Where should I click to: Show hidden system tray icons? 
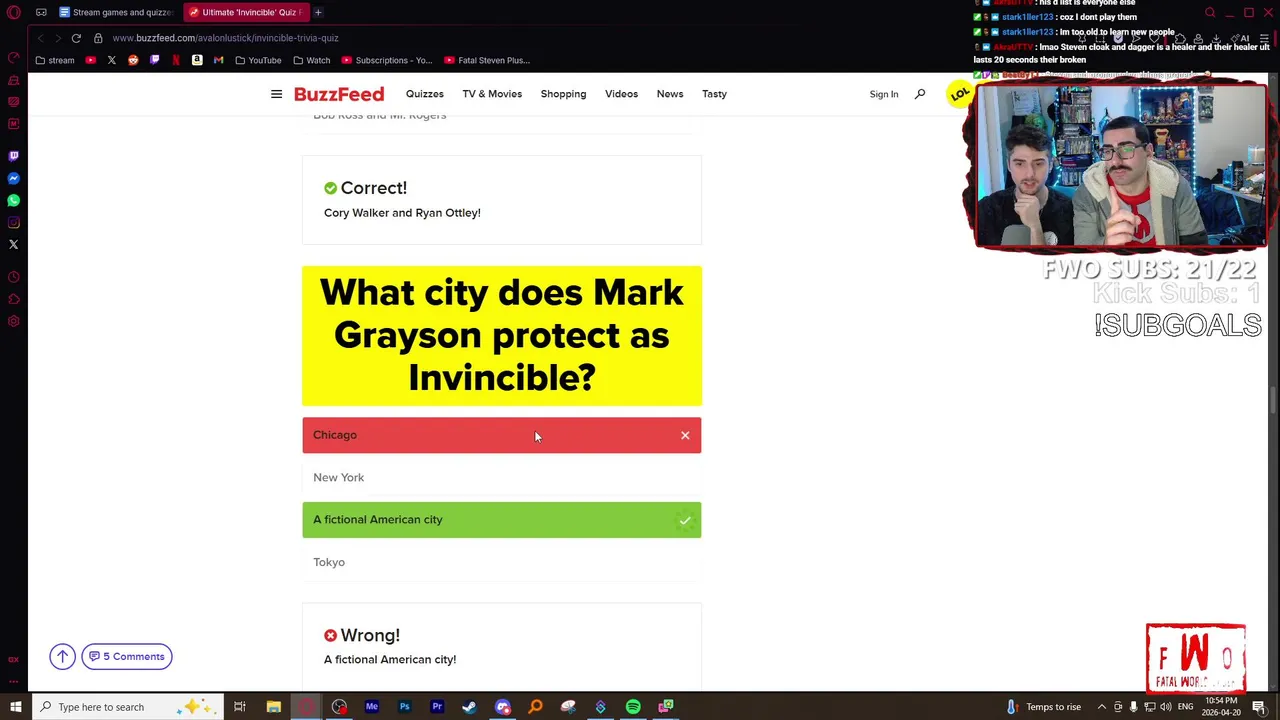click(1102, 707)
